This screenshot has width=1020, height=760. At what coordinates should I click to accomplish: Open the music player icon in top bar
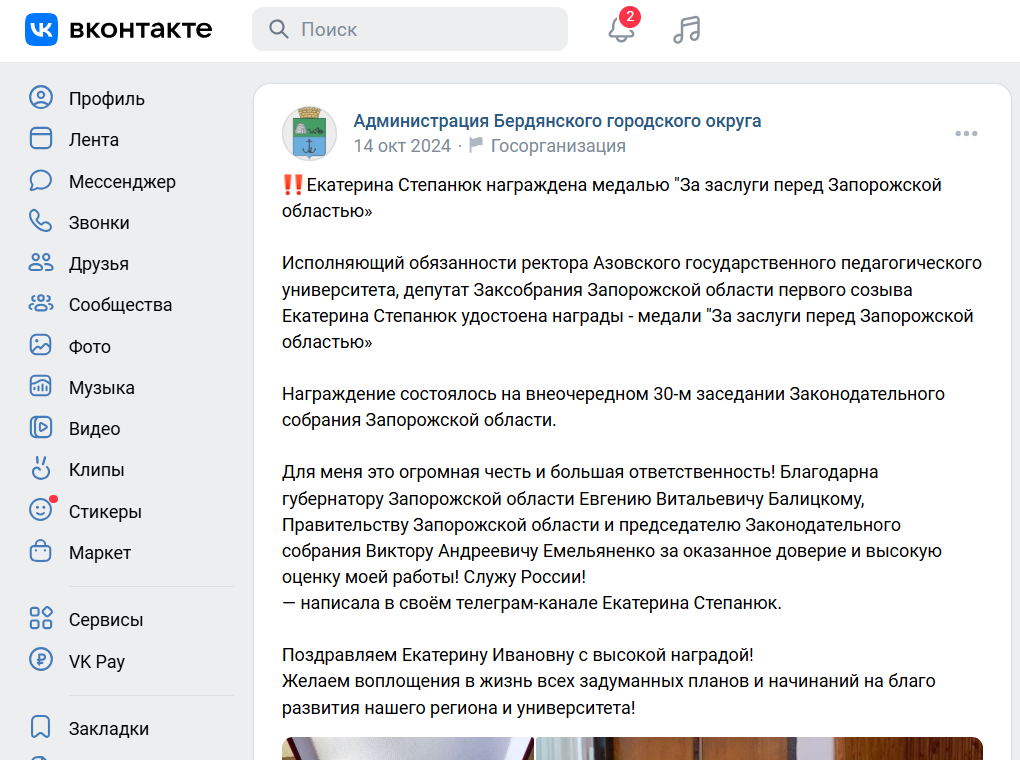click(x=686, y=29)
